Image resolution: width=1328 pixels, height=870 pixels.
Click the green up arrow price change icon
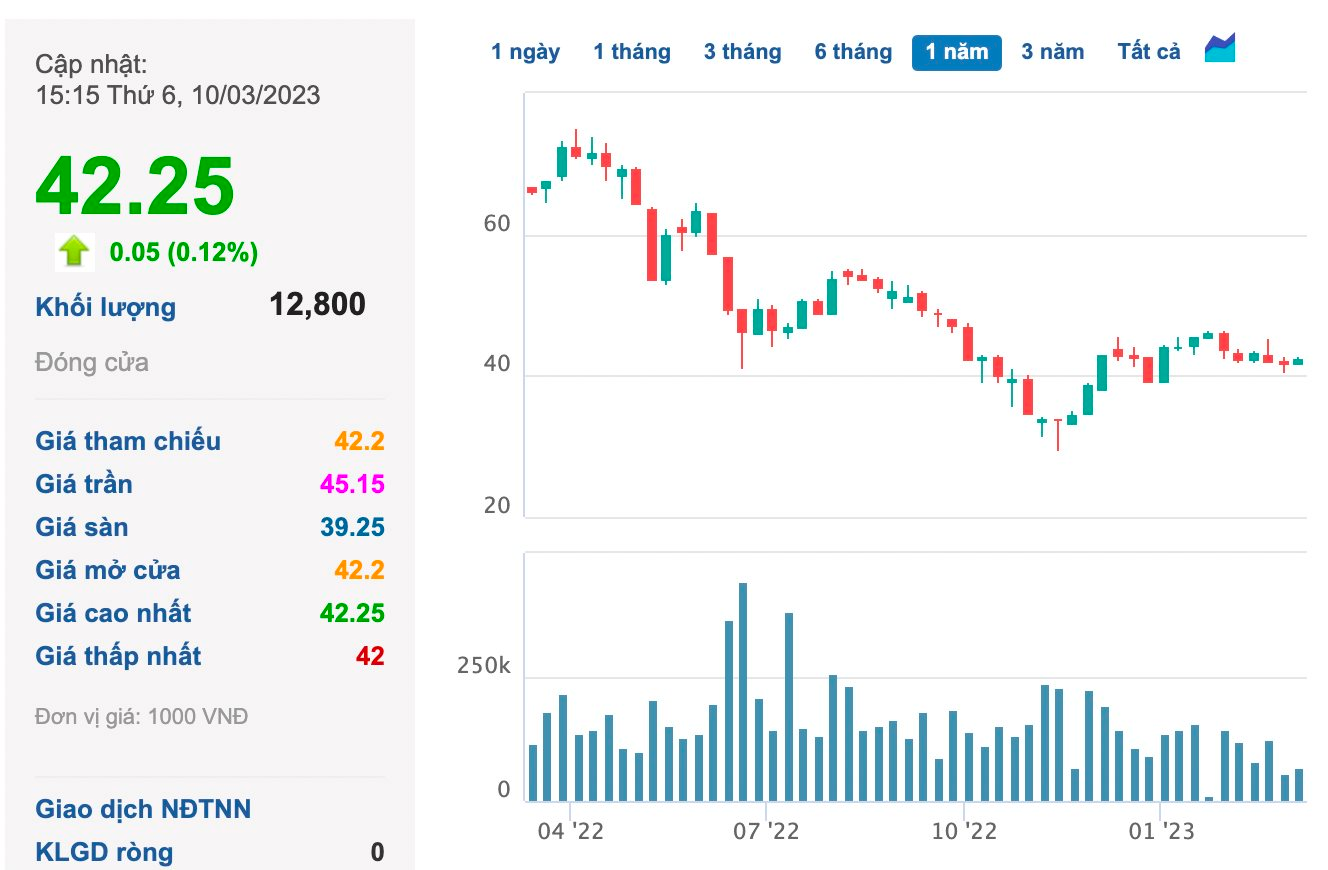coord(75,251)
